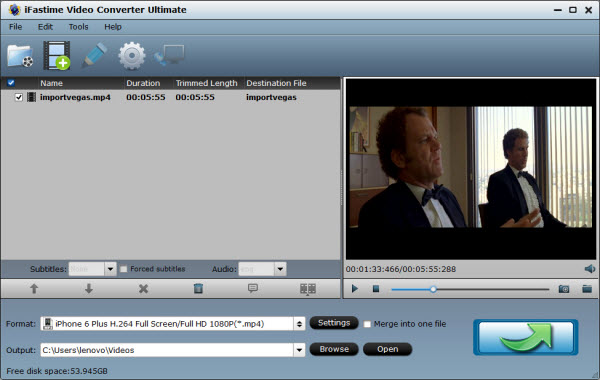600x380 pixels.
Task: Open the Format profile dropdown arrow
Action: coord(299,324)
